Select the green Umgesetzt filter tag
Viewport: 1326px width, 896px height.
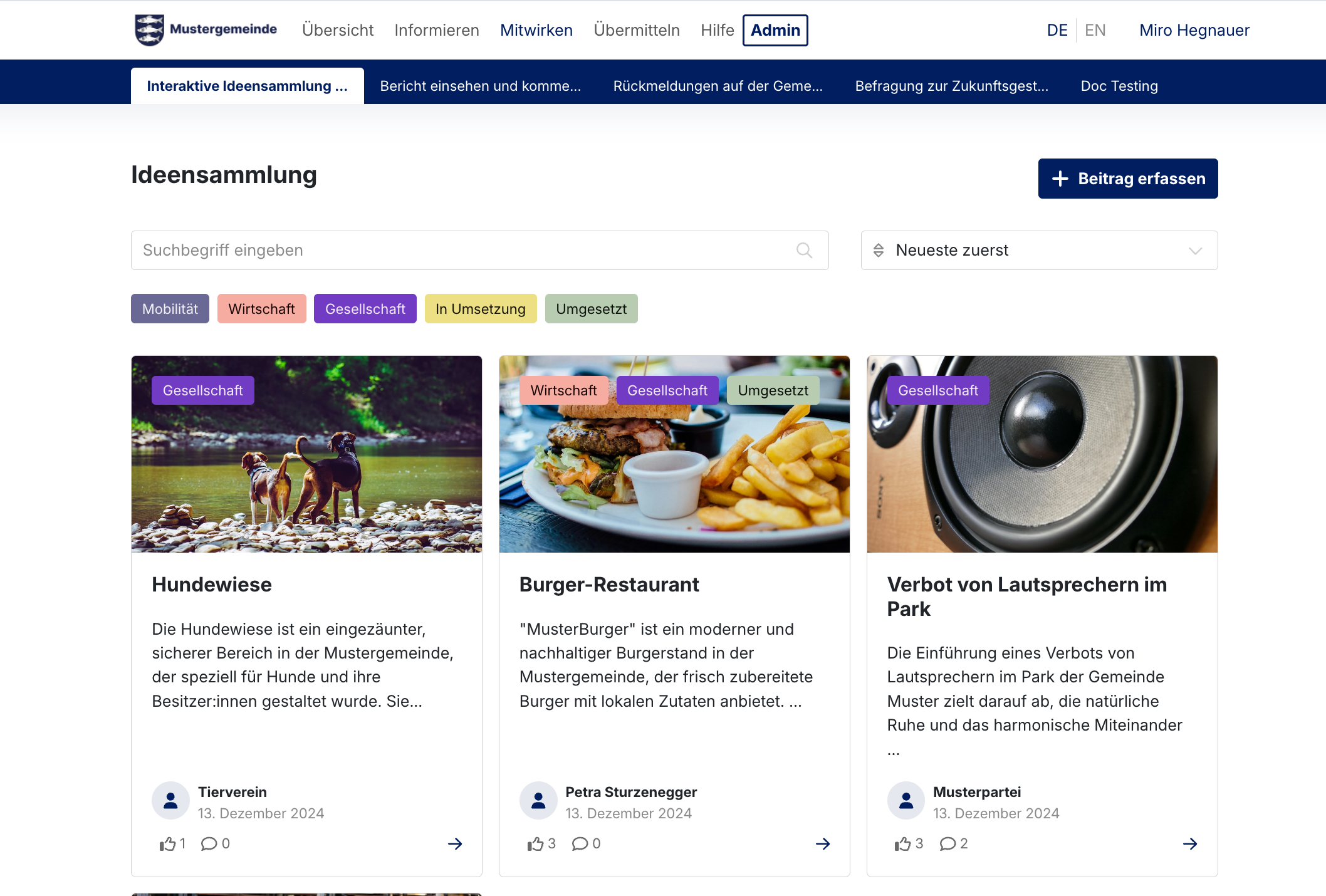click(591, 309)
